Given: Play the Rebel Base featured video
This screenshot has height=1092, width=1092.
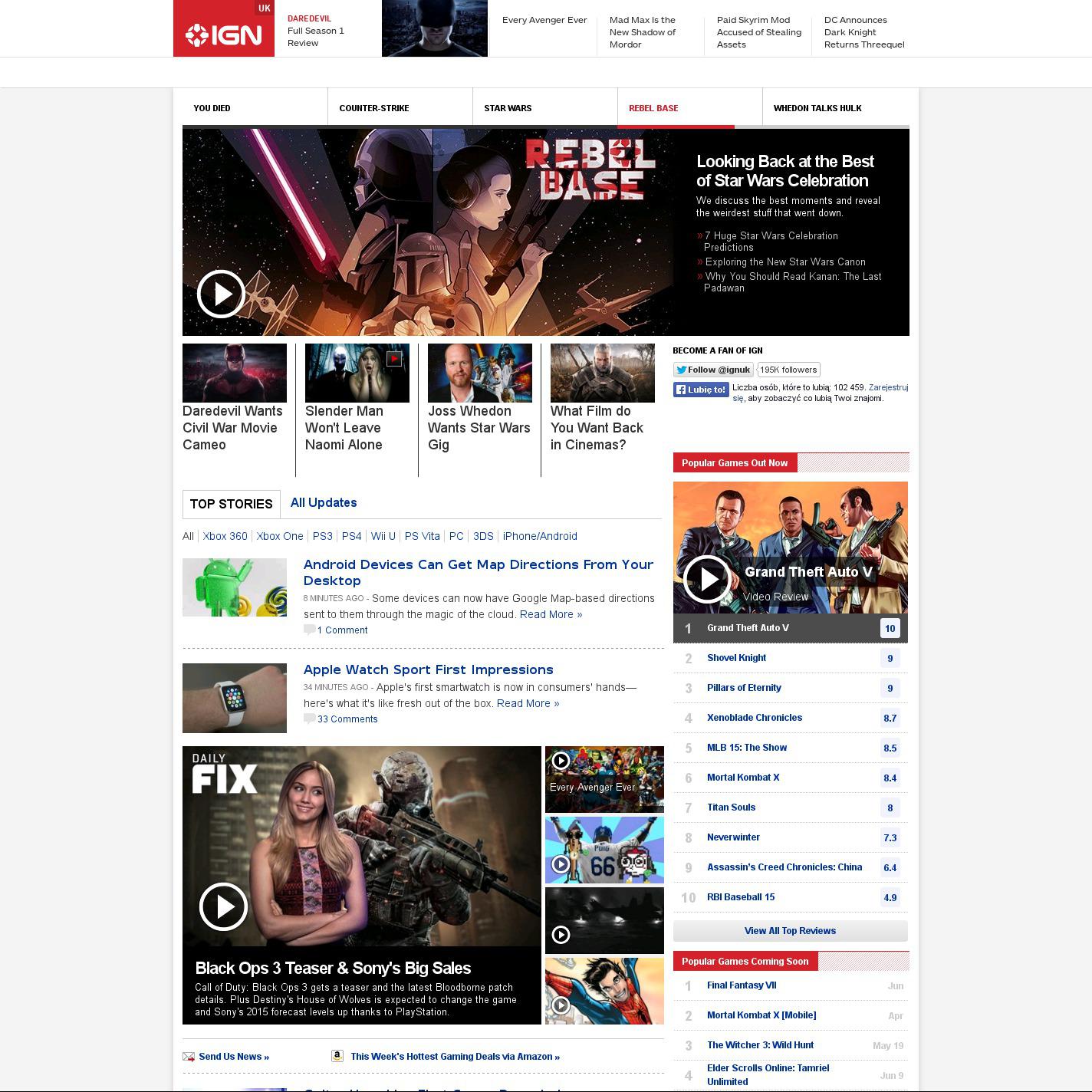Looking at the screenshot, I should [221, 294].
